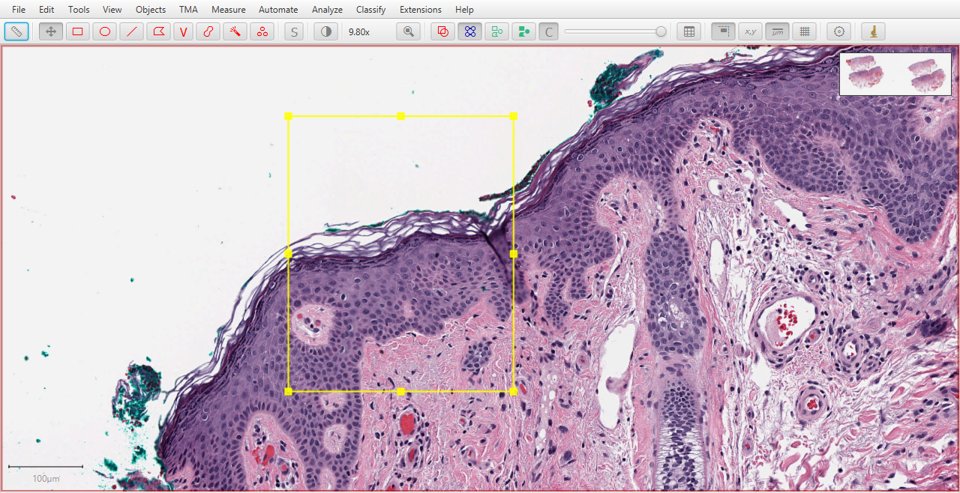Toggle Selection mode (S button)
Viewport: 960px width, 493px height.
pos(294,31)
